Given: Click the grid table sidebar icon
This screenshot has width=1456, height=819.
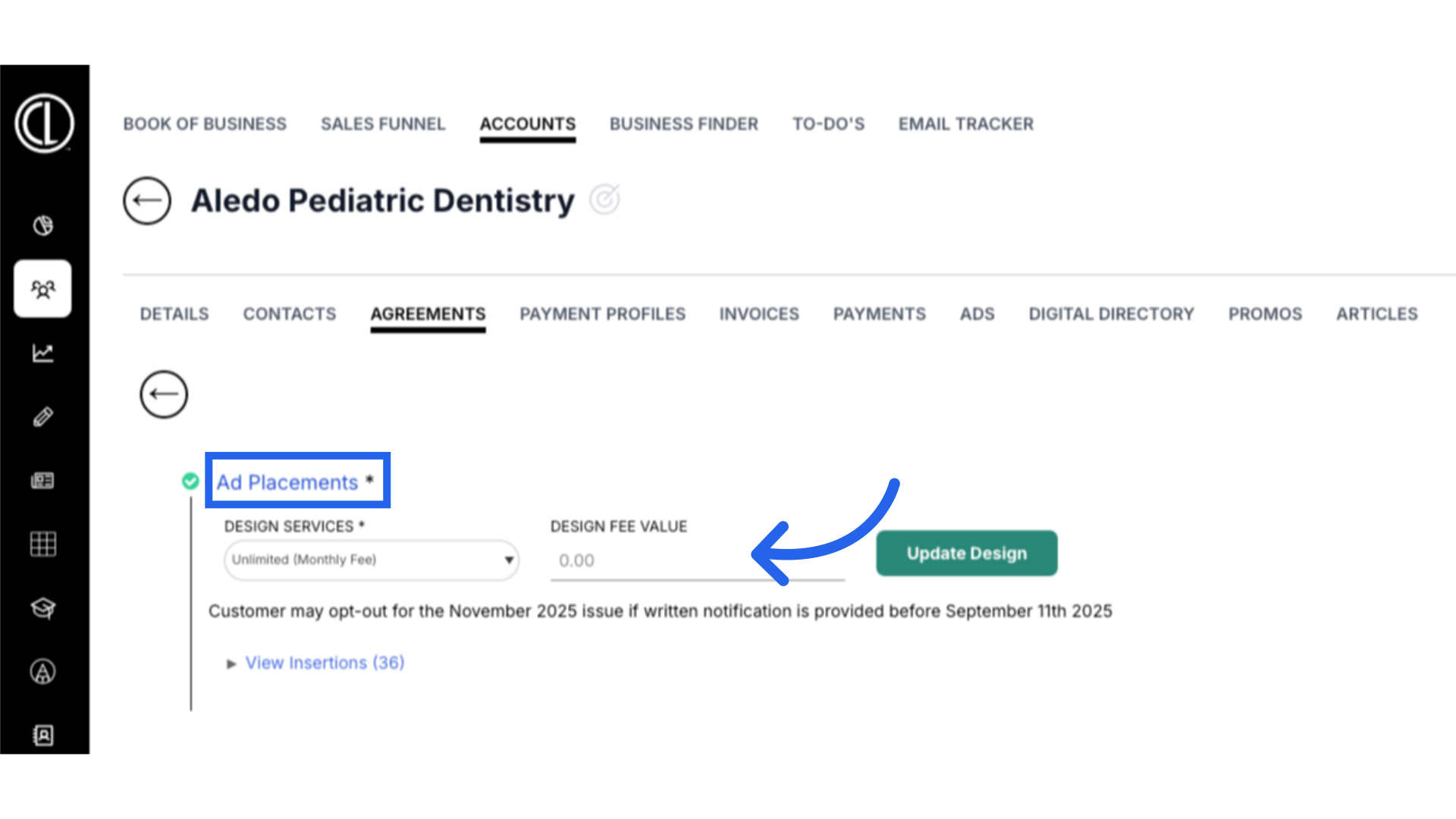Looking at the screenshot, I should coord(42,544).
